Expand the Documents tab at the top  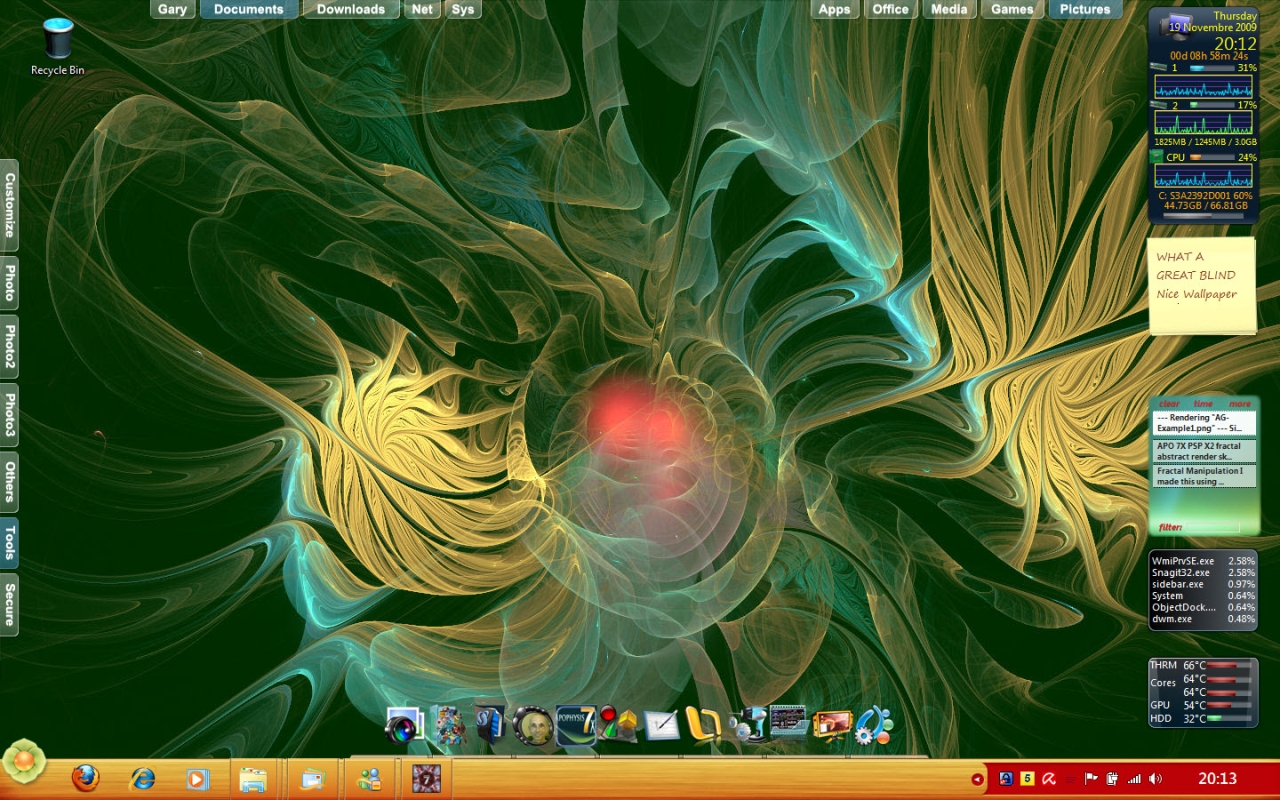(x=249, y=9)
